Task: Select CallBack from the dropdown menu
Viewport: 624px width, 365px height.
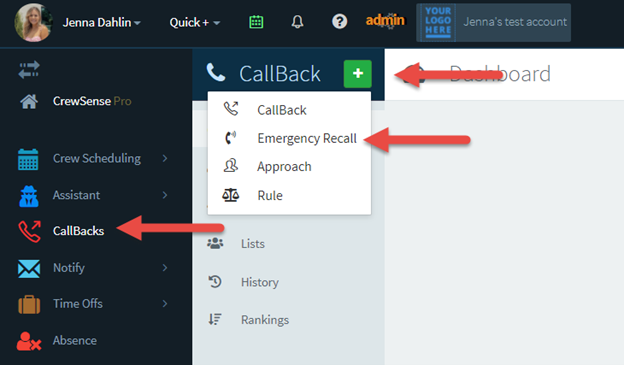Action: click(x=282, y=110)
